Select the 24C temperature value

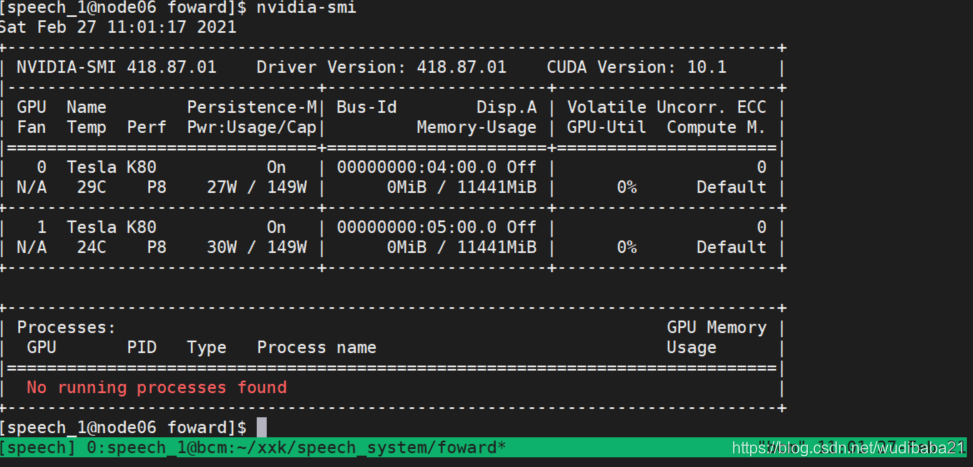pyautogui.click(x=91, y=247)
